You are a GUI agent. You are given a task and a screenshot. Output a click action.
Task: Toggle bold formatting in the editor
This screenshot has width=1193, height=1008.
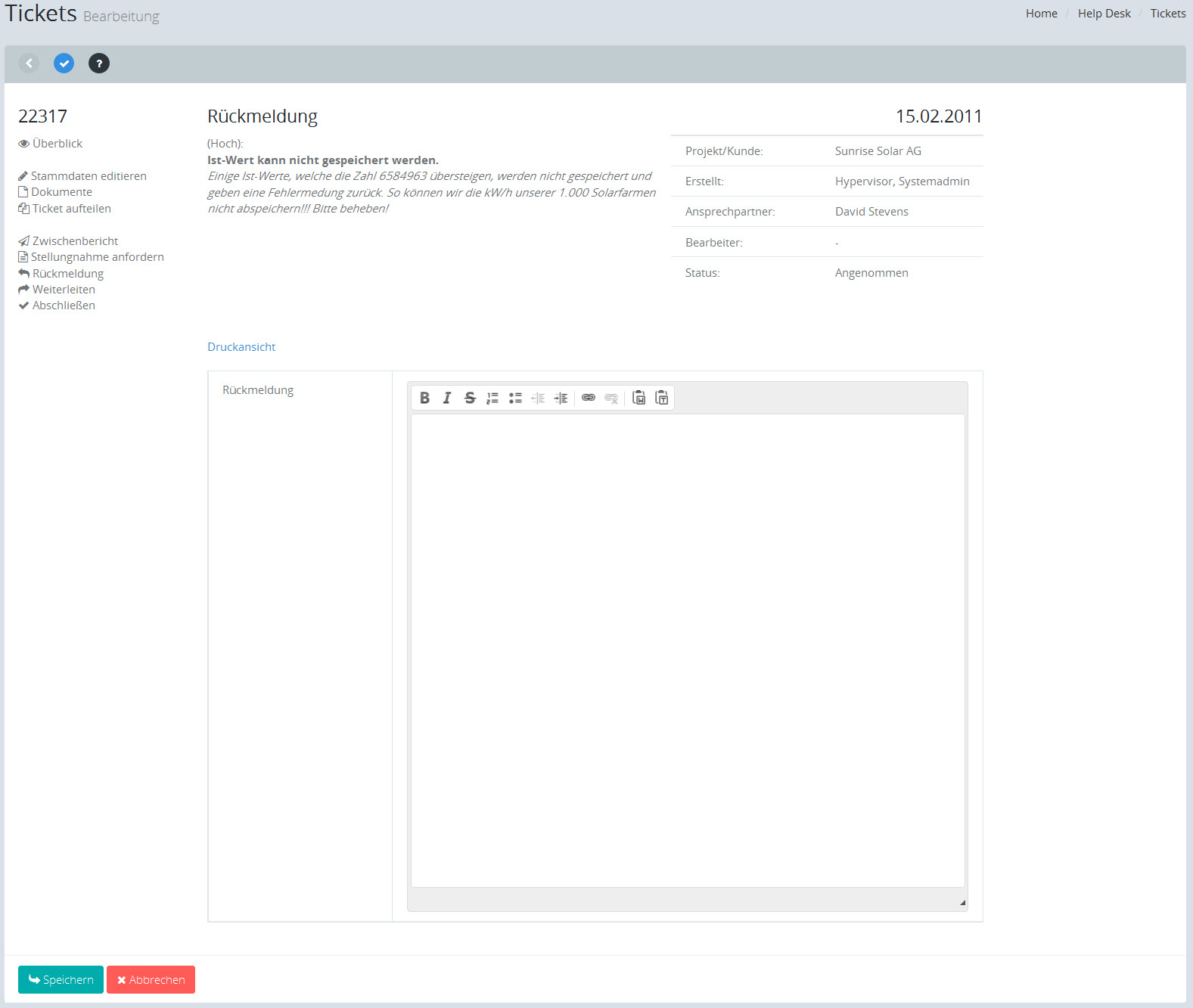pos(424,398)
